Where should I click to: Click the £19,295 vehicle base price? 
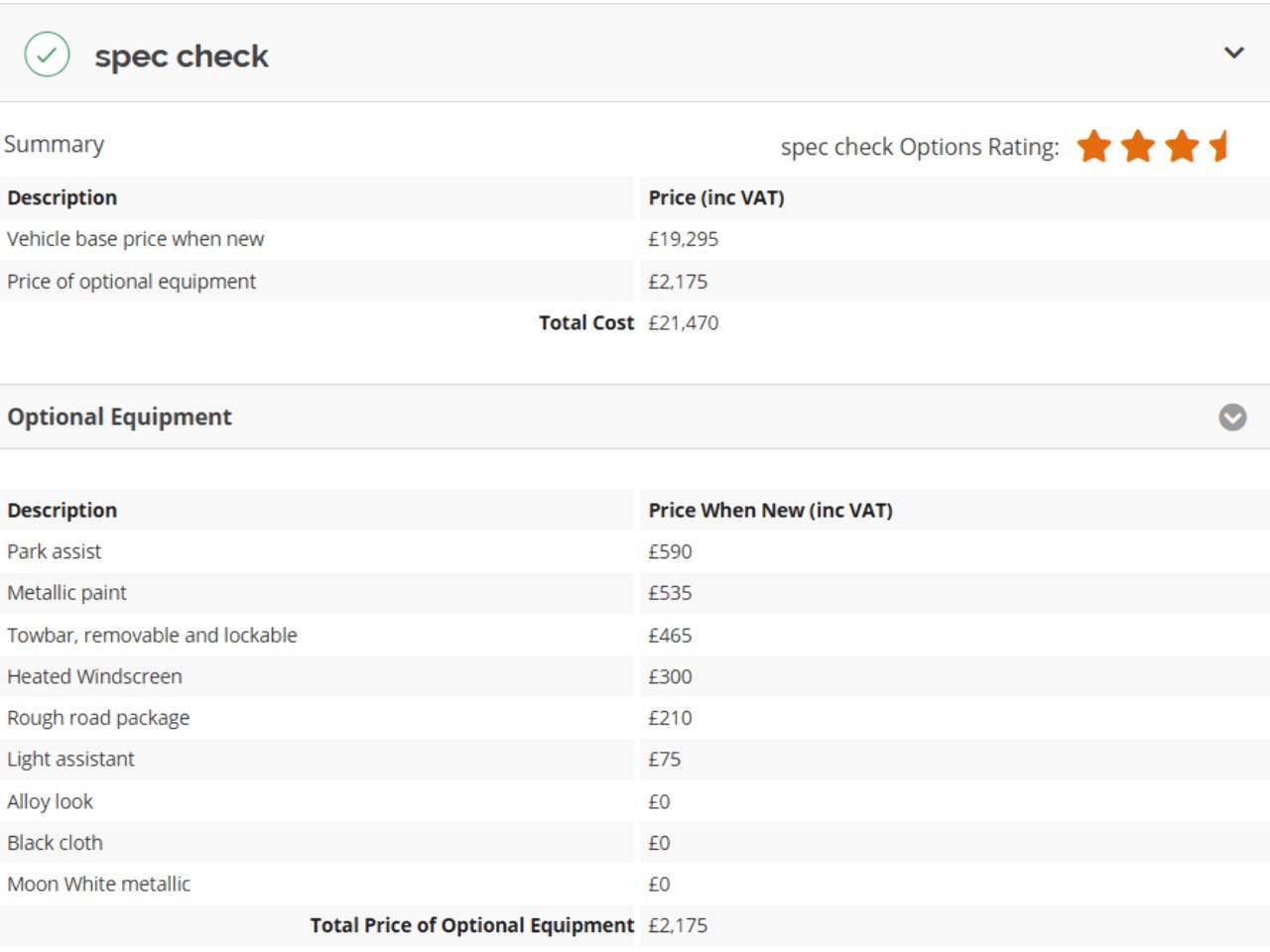tap(684, 239)
